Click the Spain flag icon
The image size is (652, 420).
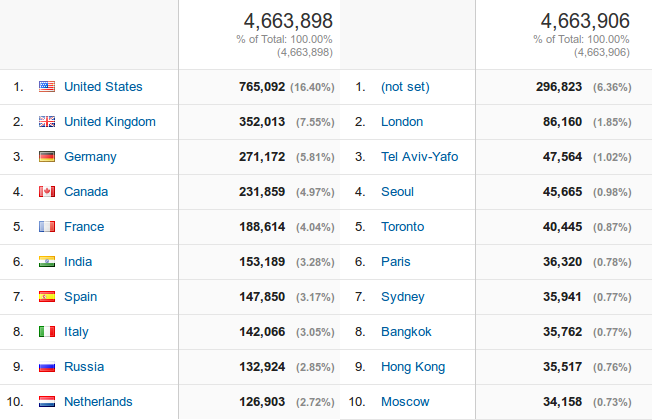47,296
